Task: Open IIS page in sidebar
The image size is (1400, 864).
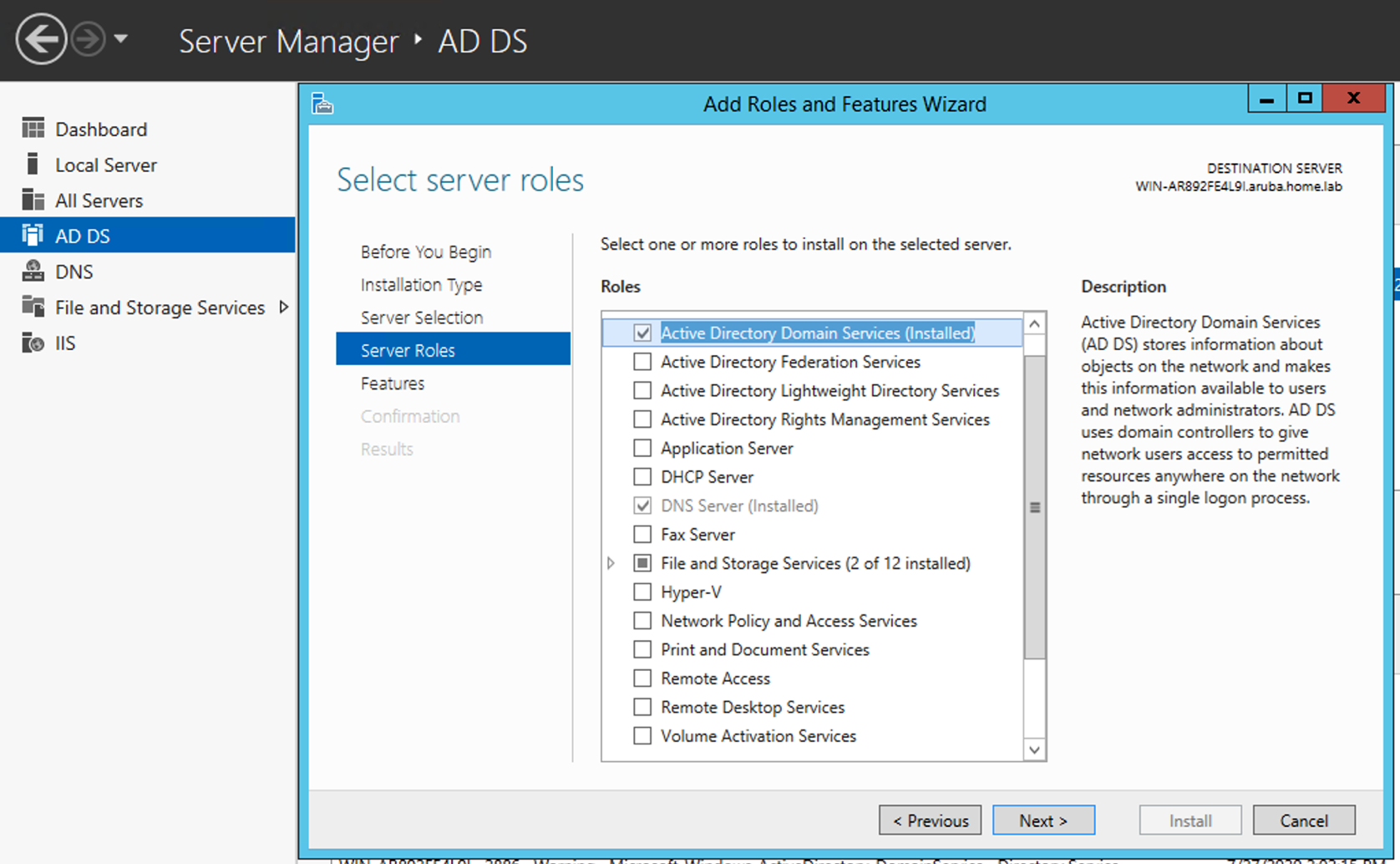Action: [65, 343]
